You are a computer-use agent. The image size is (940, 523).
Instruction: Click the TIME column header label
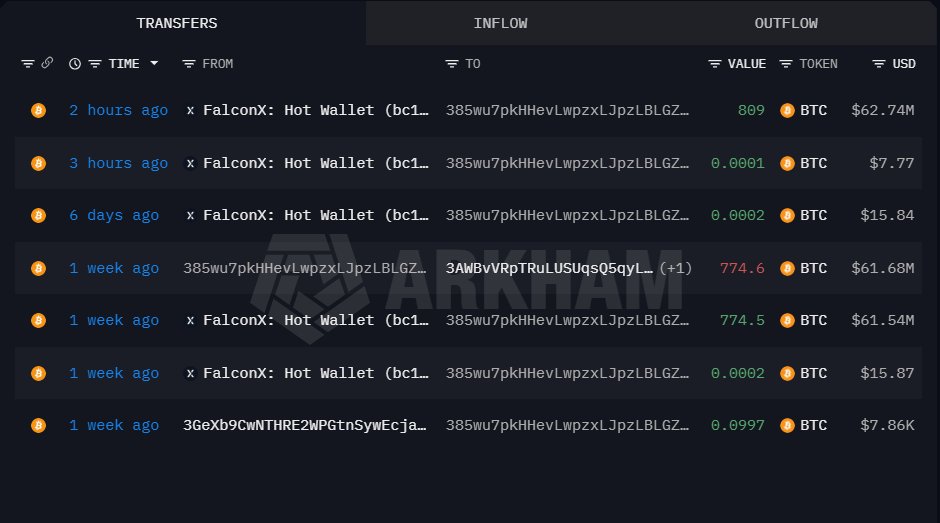click(x=124, y=64)
